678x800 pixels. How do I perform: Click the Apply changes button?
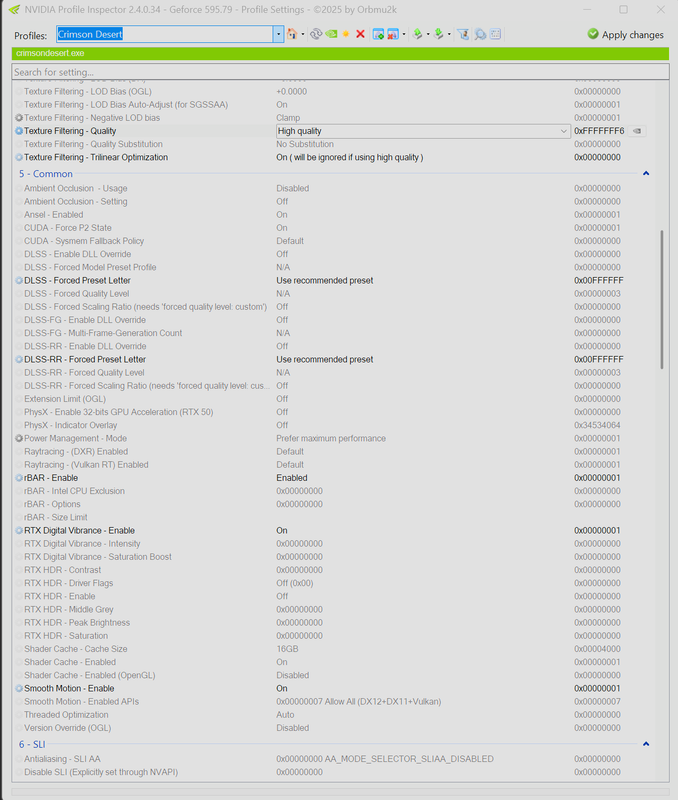[x=626, y=34]
